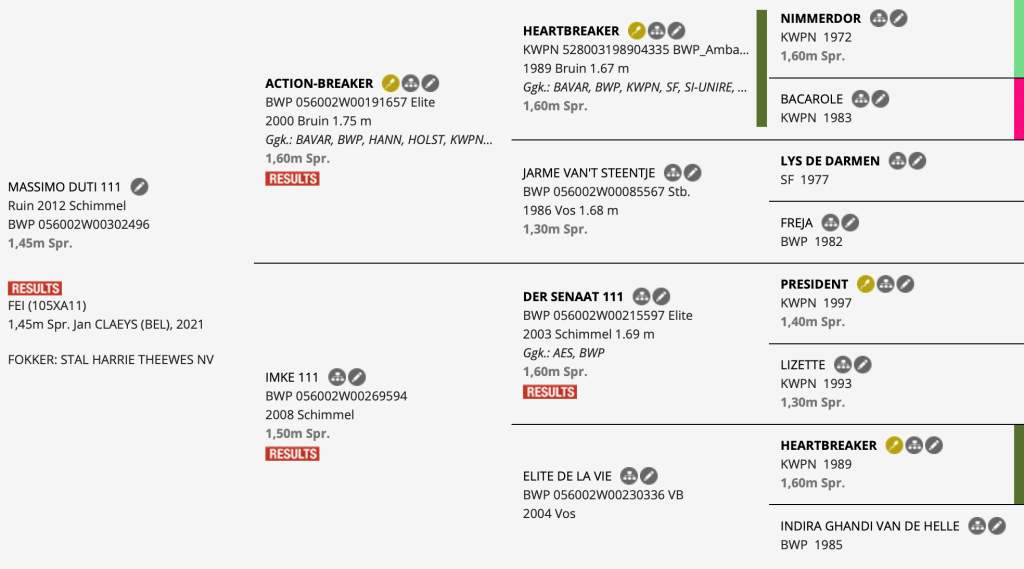Open the pedigree tree icon for Action-Breaker
This screenshot has width=1024, height=569.
pyautogui.click(x=410, y=83)
